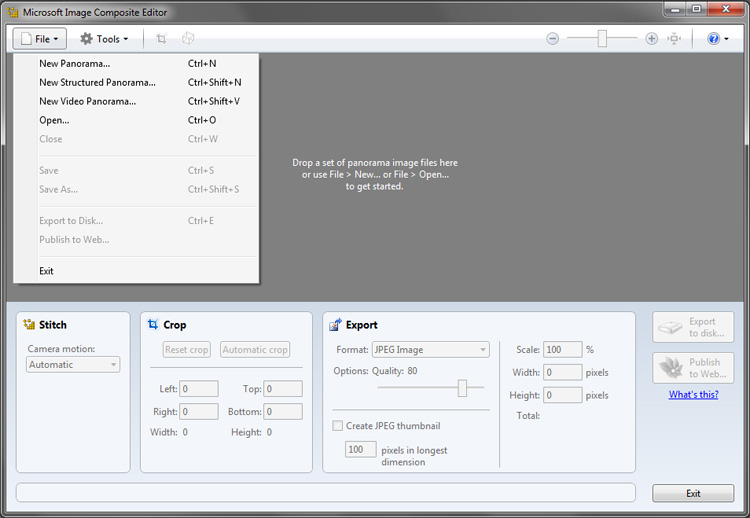Choose New Video Panorama menu entry
Image resolution: width=750 pixels, height=518 pixels.
click(88, 101)
